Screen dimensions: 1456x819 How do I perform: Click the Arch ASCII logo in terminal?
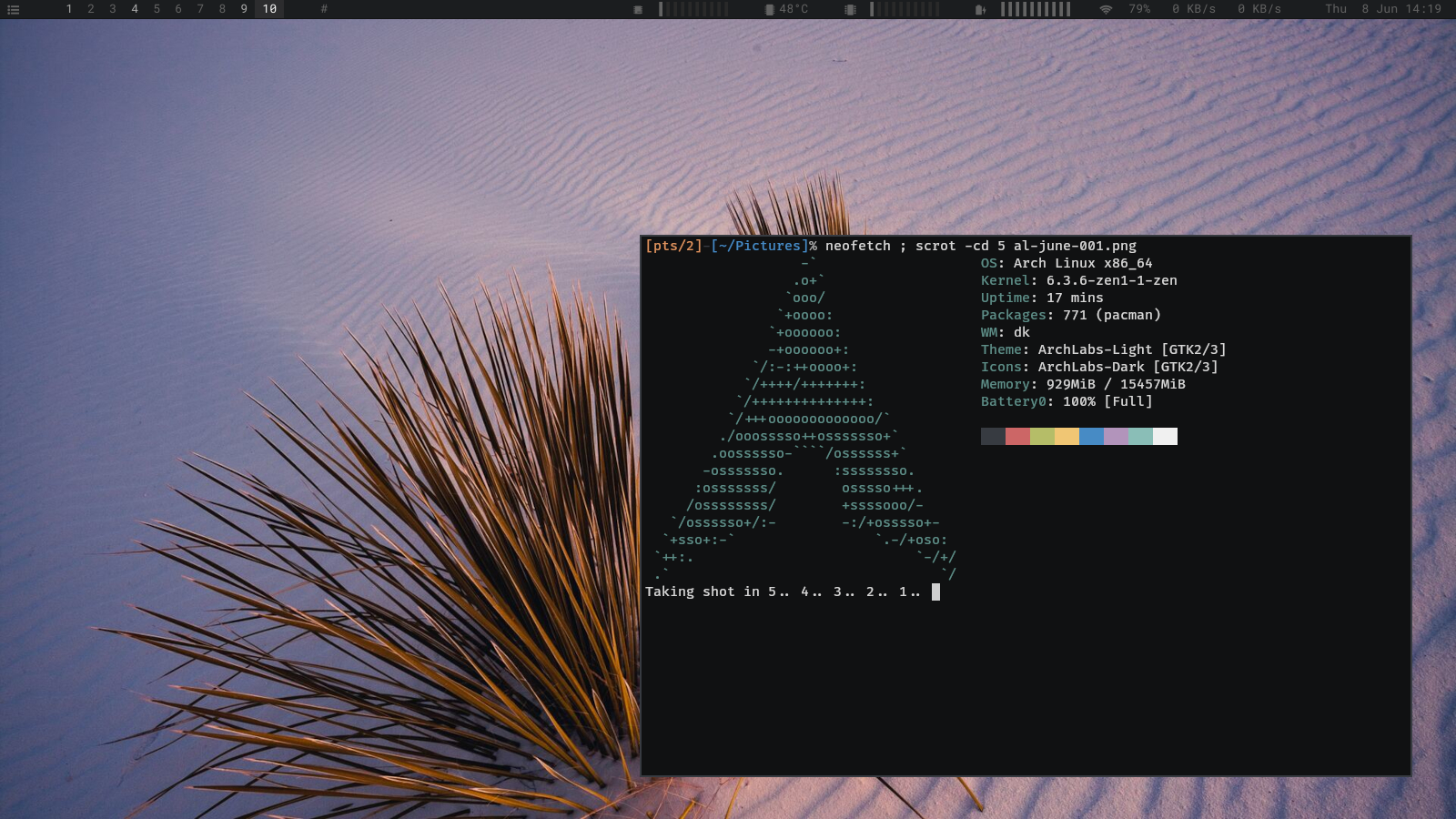pos(805,419)
